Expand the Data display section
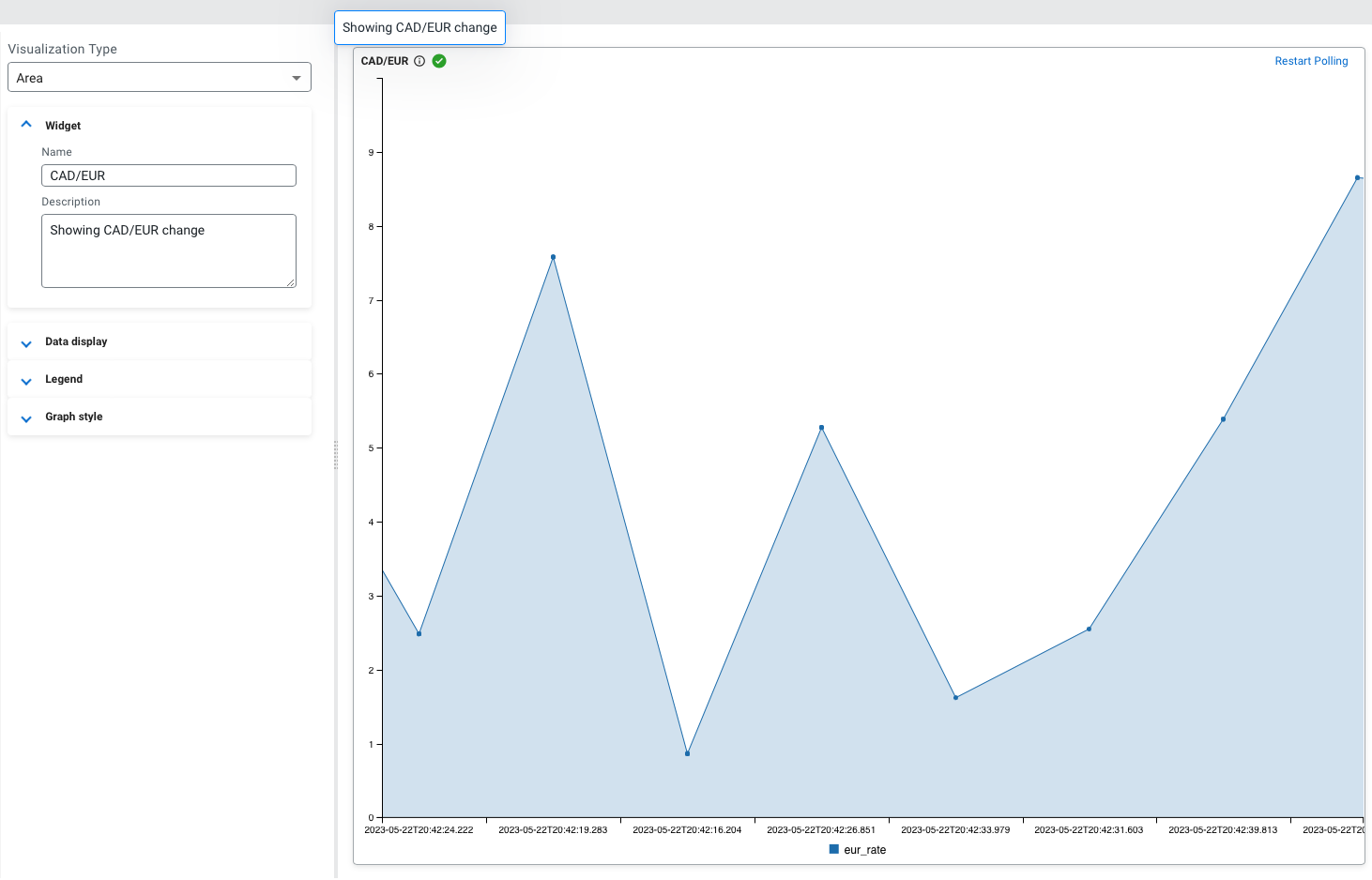1372x880 pixels. tap(26, 342)
